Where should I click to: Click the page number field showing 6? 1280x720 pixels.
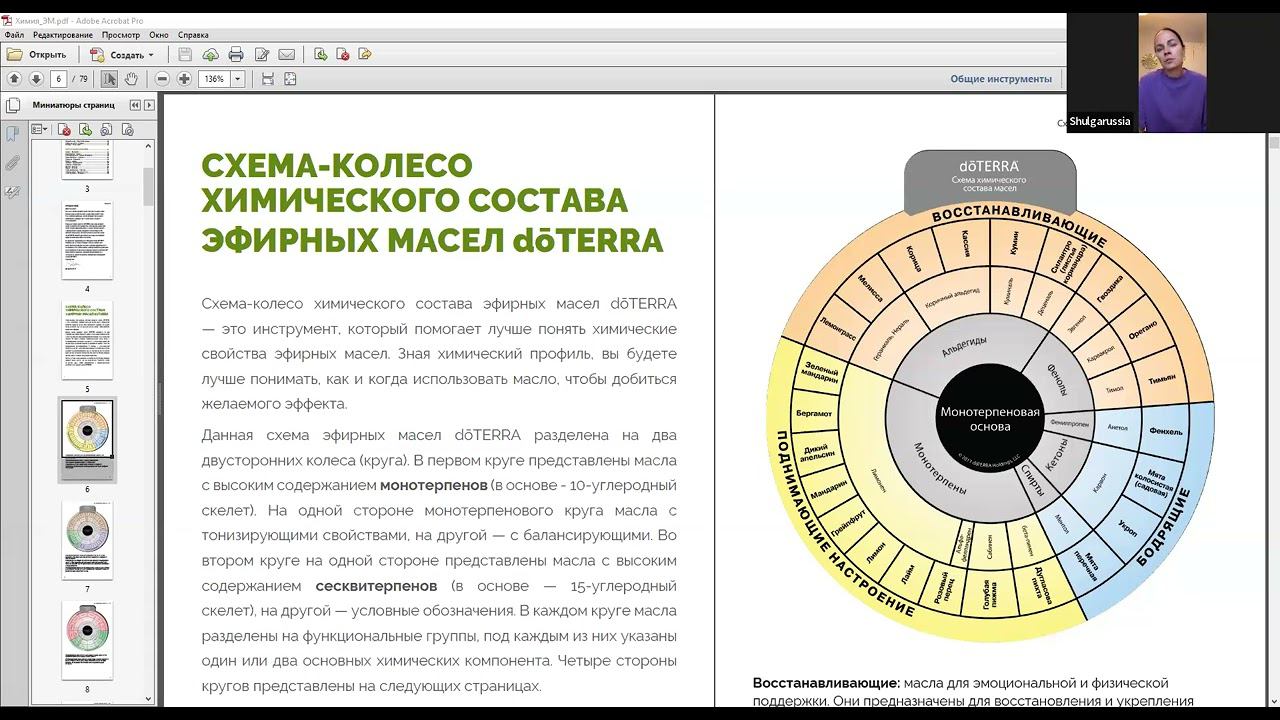60,79
